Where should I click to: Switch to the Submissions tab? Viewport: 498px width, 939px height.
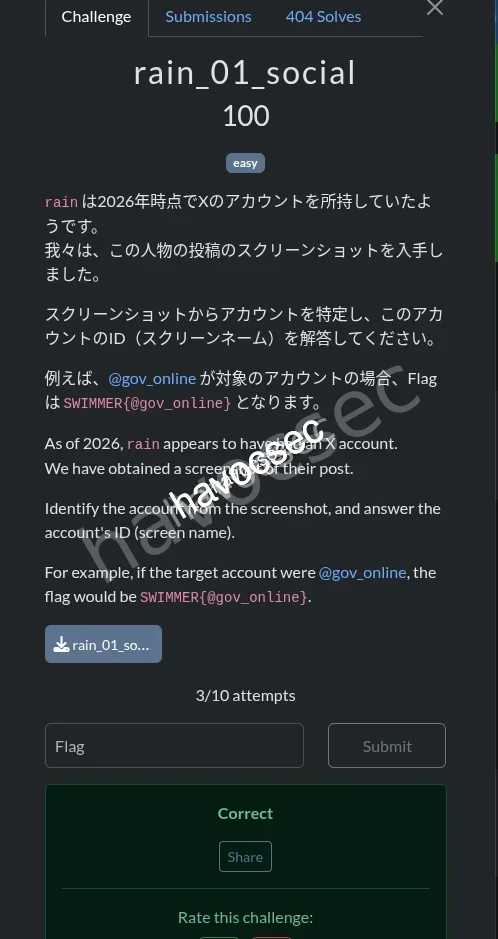208,17
